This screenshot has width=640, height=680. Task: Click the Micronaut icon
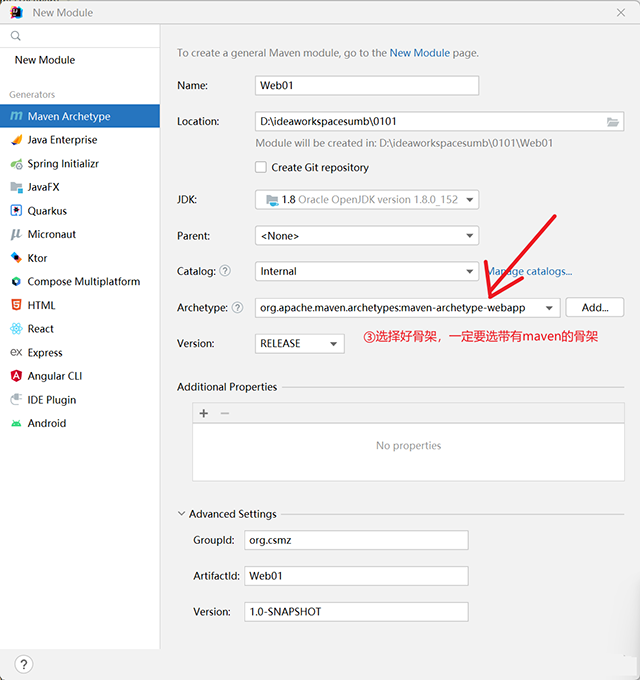16,234
